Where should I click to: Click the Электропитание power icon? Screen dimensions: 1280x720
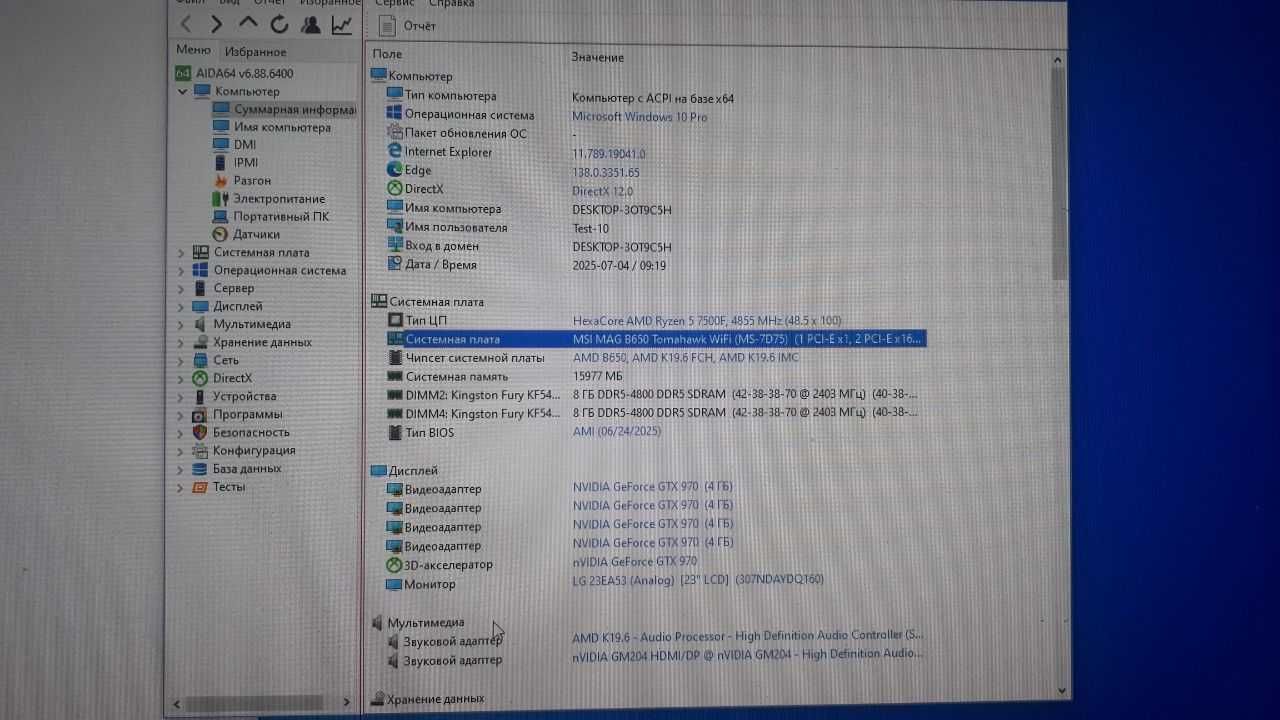pyautogui.click(x=221, y=198)
